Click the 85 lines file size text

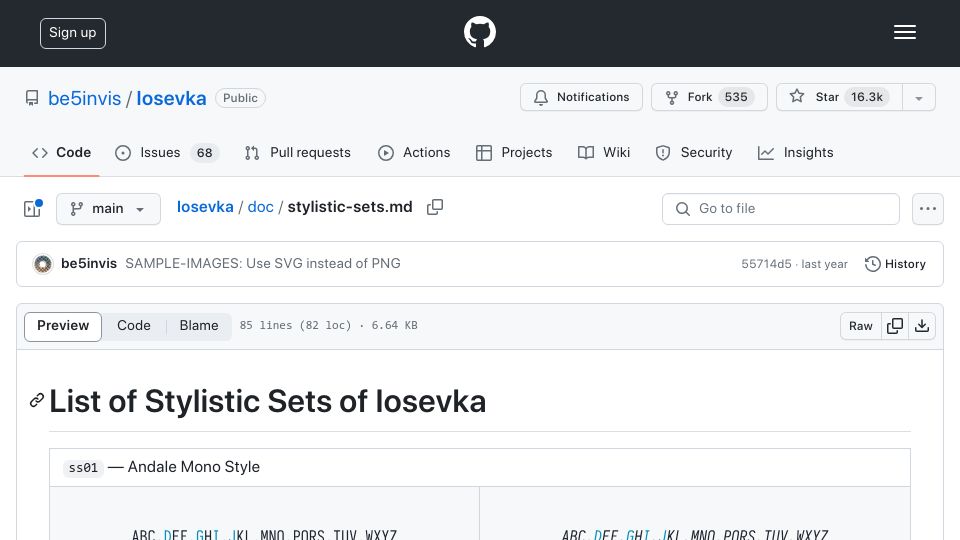(x=328, y=325)
